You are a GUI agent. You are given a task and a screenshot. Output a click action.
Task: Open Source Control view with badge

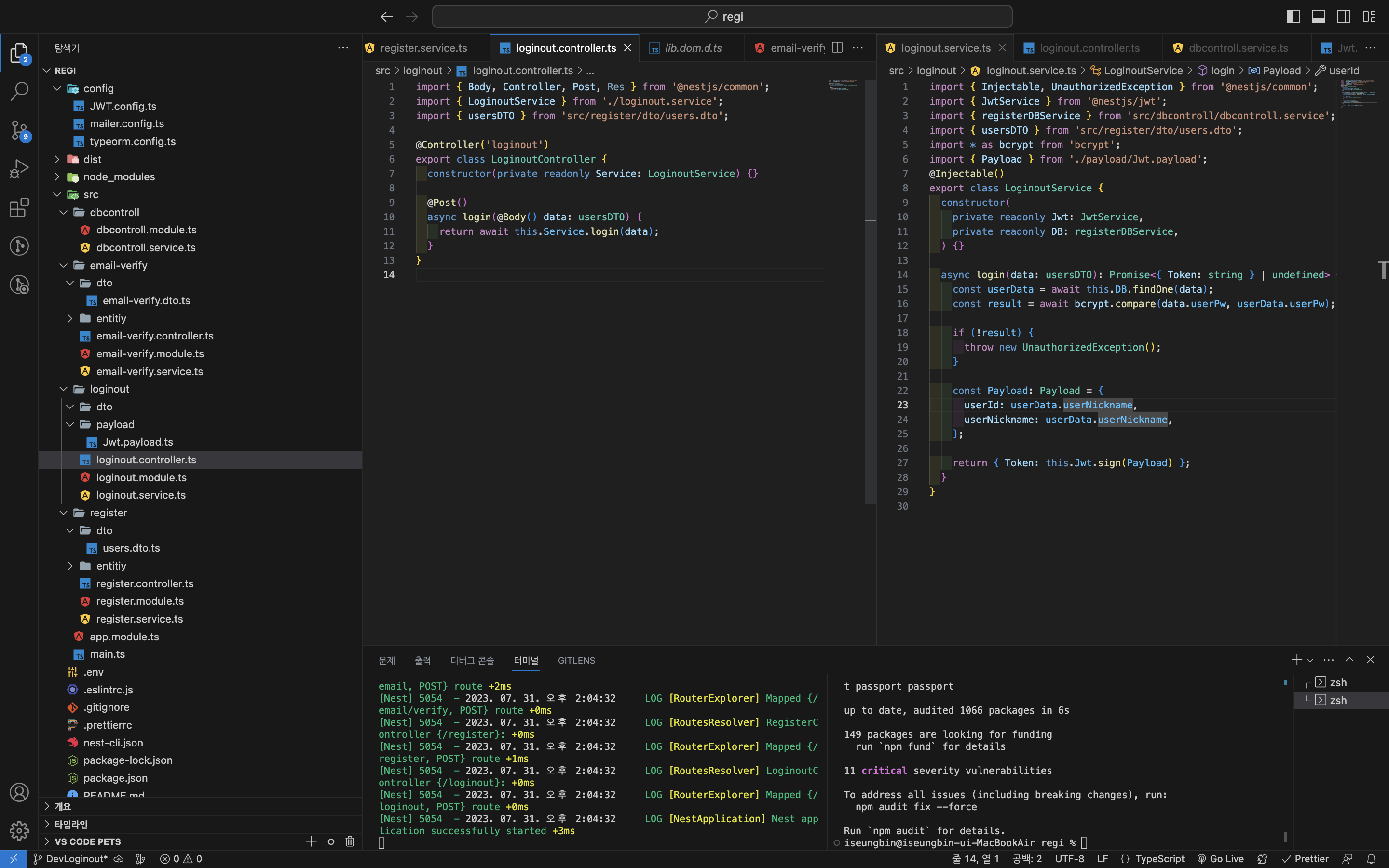click(x=19, y=130)
